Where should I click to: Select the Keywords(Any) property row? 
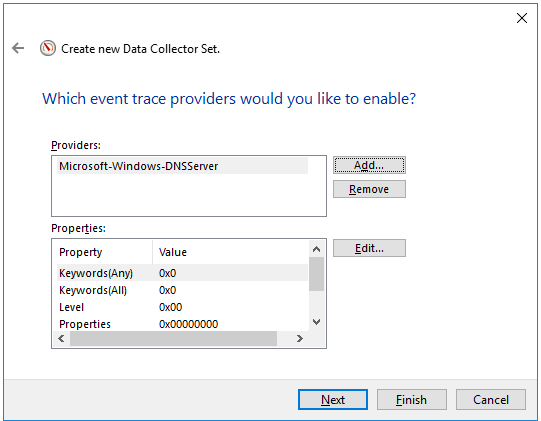182,273
